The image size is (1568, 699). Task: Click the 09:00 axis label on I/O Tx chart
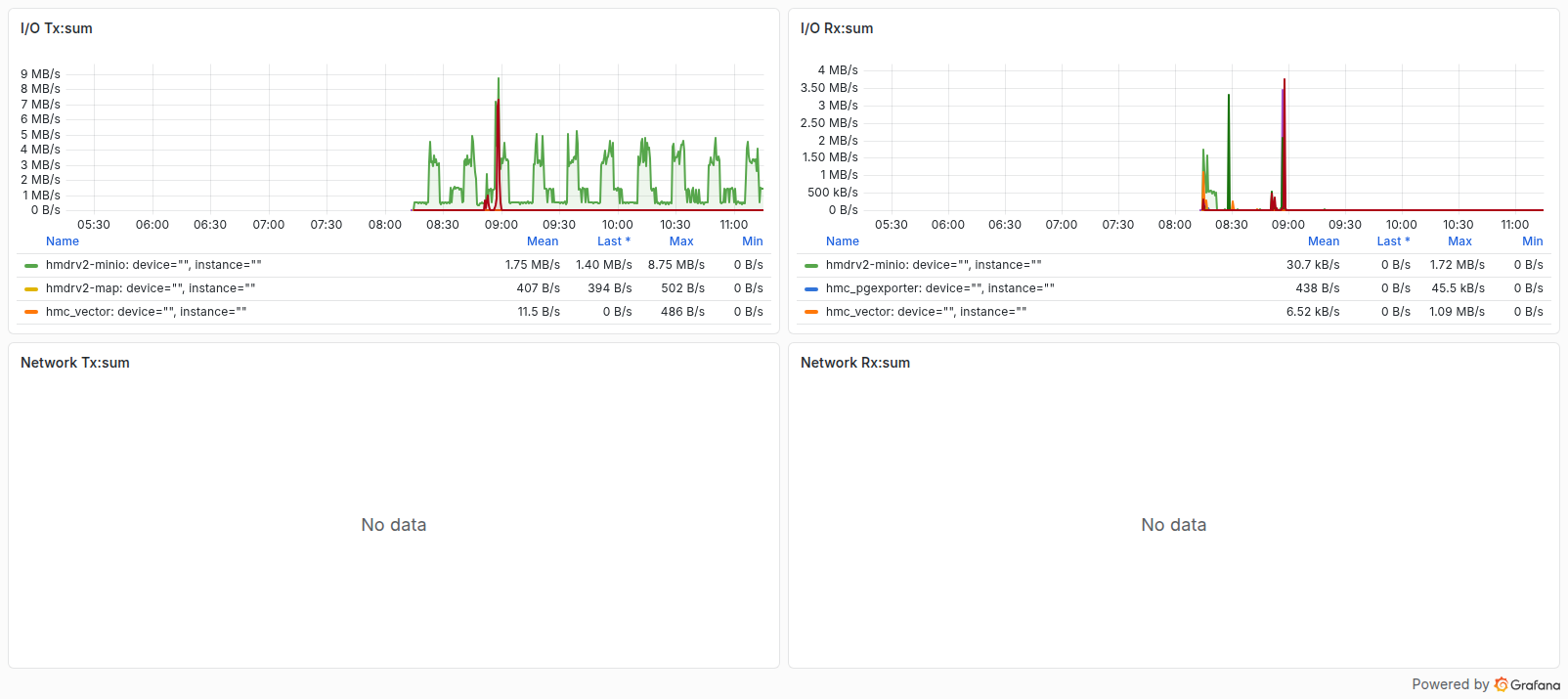click(x=501, y=225)
